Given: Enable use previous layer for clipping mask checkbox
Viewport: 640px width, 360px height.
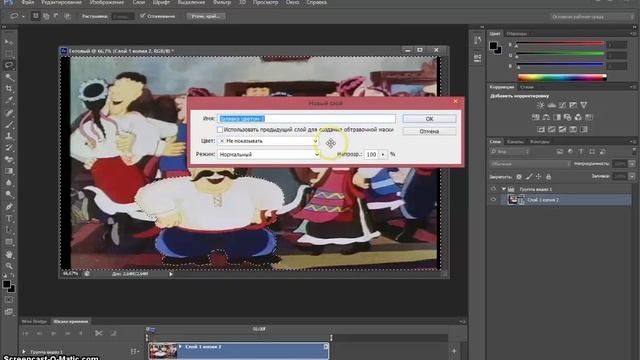Looking at the screenshot, I should (220, 129).
